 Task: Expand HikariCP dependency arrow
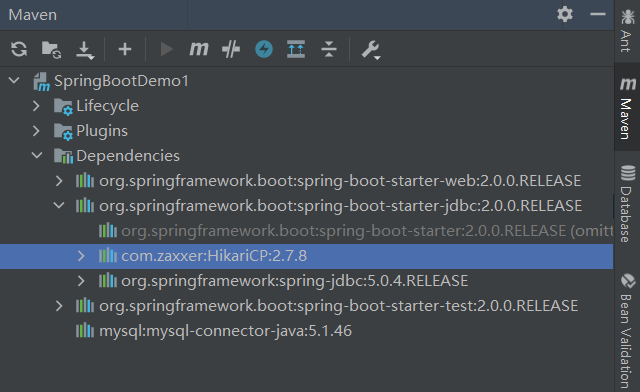(81, 256)
